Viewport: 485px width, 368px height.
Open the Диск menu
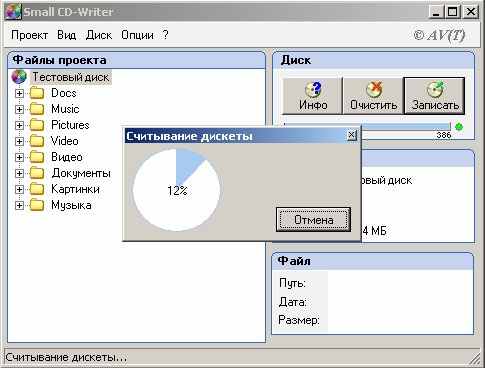click(99, 35)
